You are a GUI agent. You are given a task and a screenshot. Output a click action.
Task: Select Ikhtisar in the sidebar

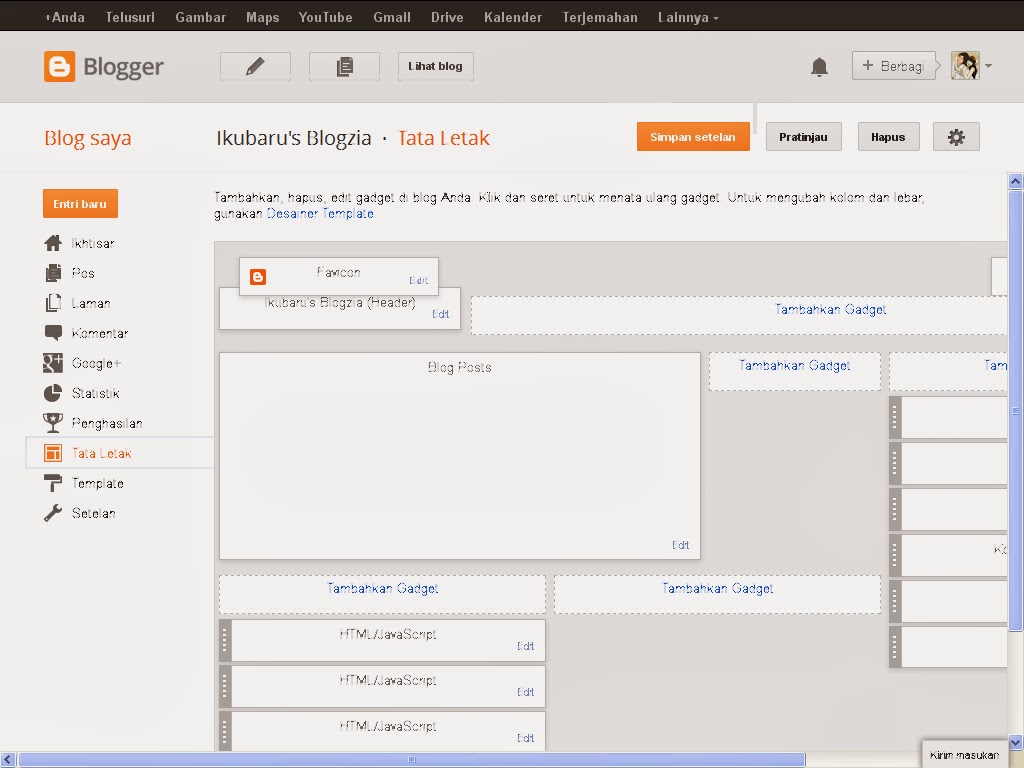pos(93,243)
